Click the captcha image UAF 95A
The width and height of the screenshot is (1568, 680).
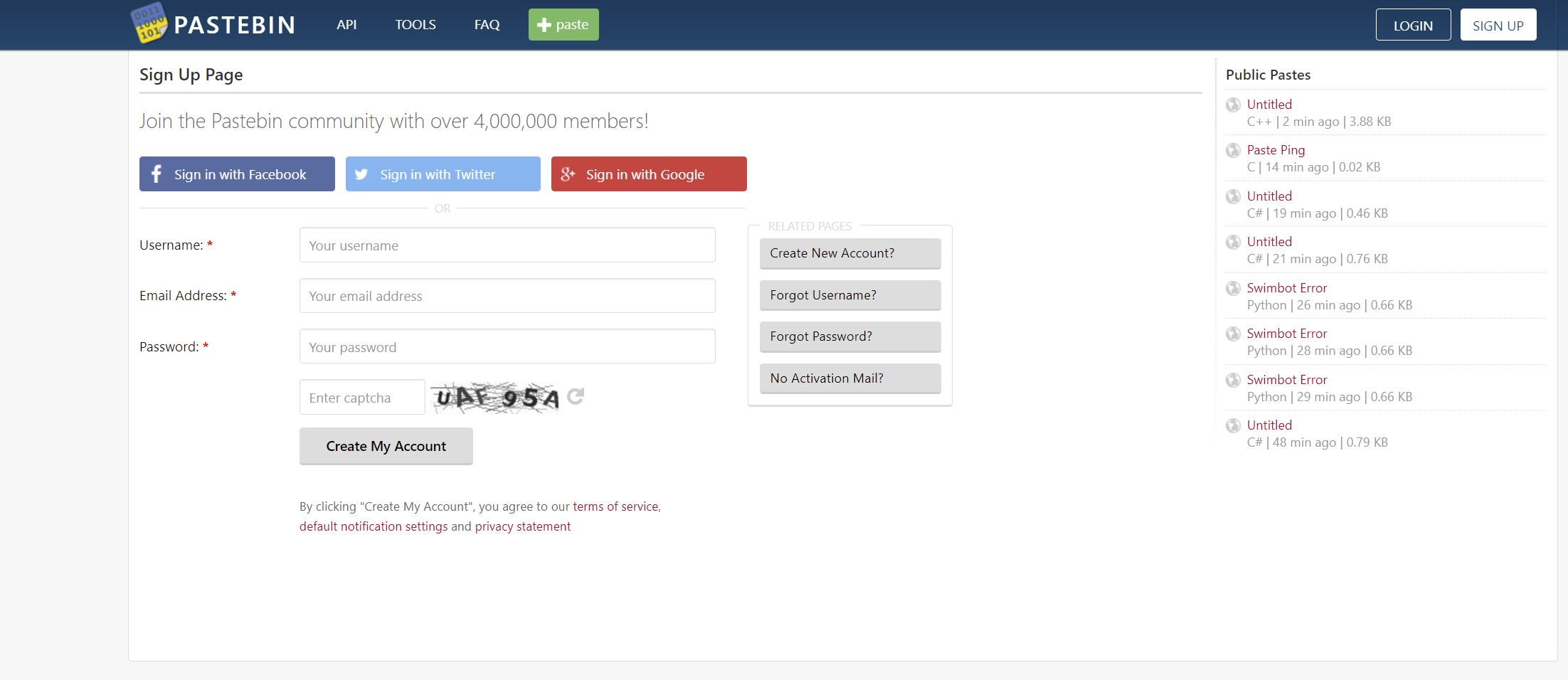[495, 398]
